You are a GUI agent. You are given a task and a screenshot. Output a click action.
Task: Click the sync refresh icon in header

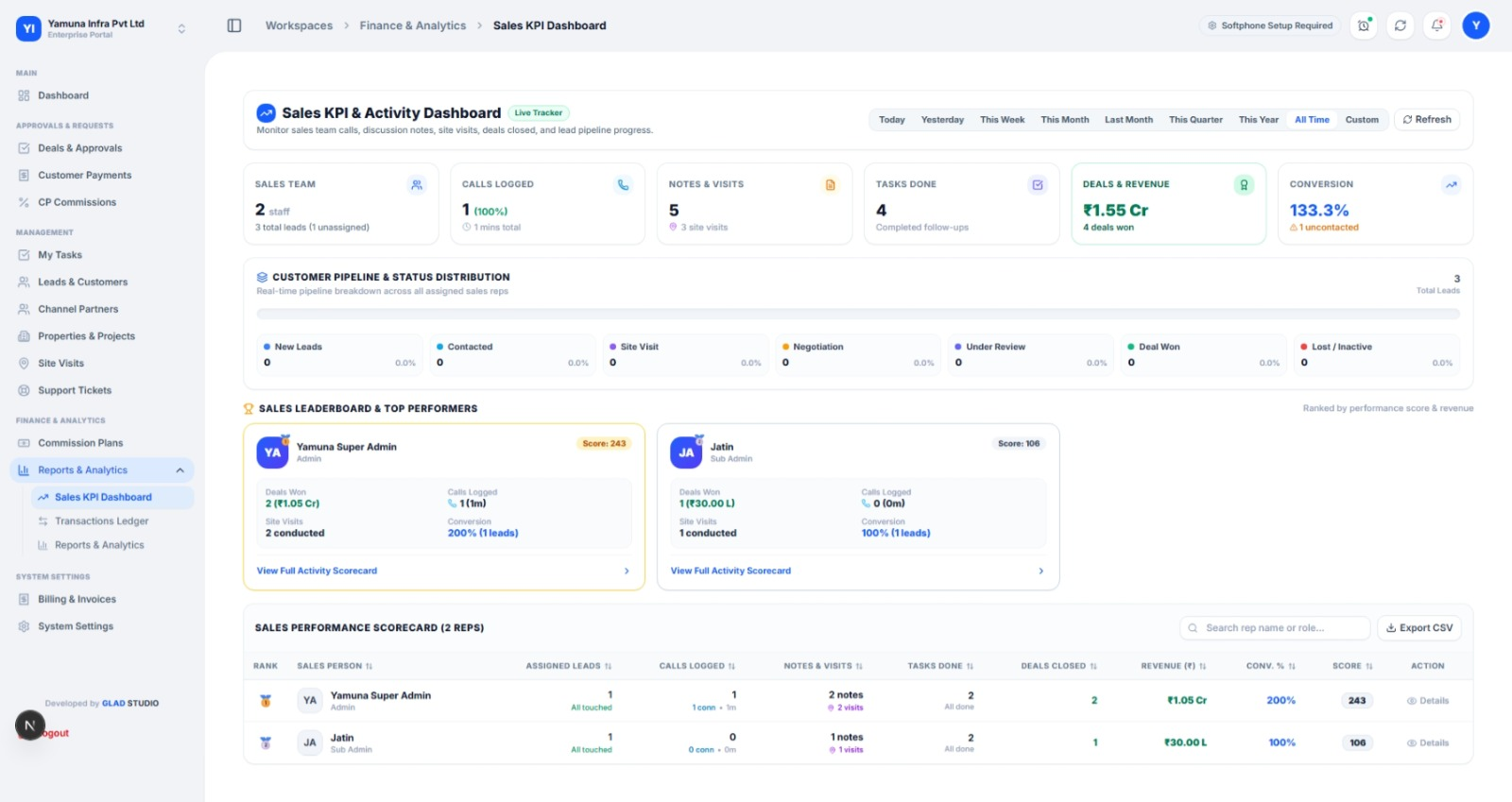coord(1400,26)
